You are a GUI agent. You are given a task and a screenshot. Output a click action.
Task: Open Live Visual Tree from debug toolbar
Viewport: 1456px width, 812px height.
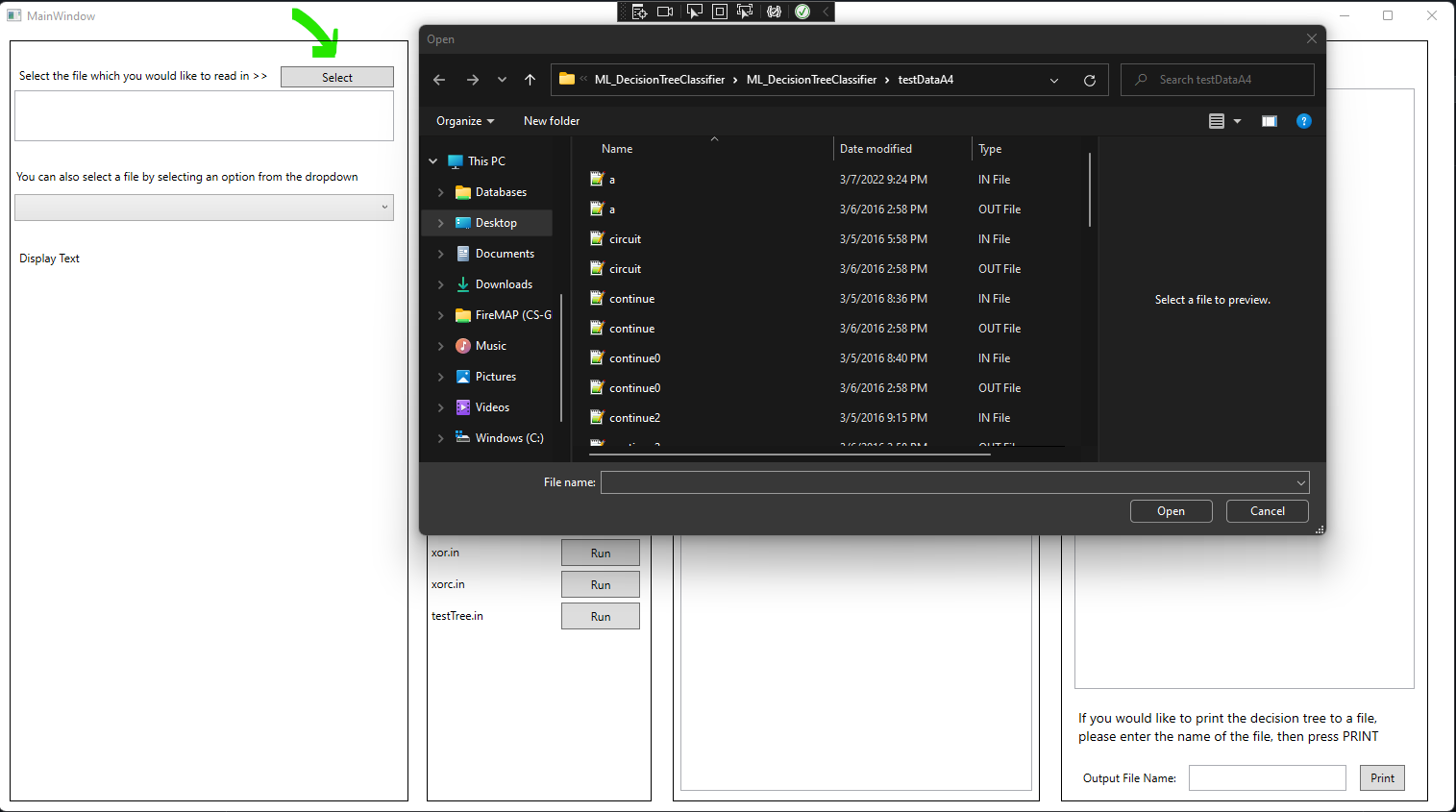(639, 12)
